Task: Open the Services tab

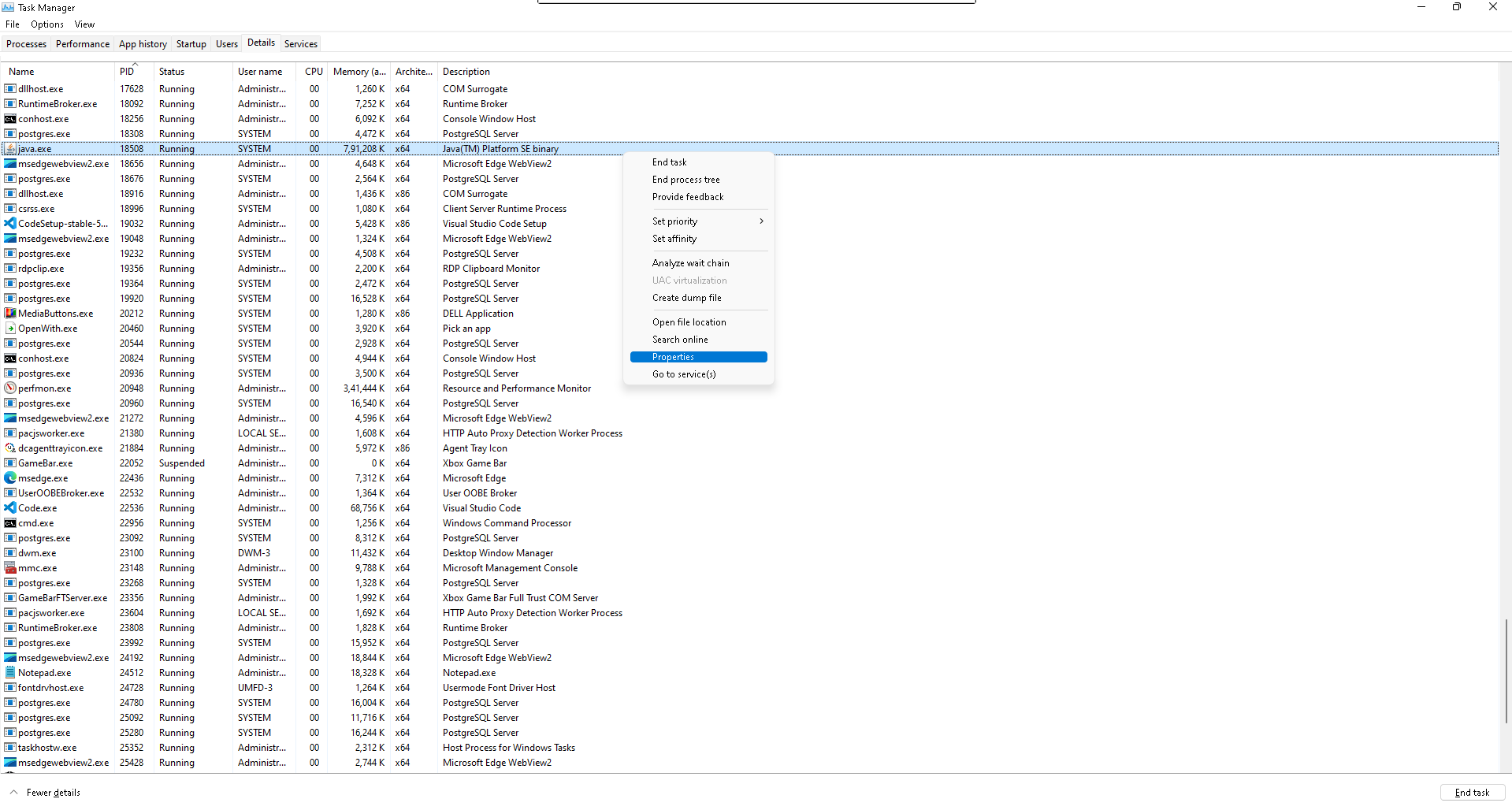Action: [x=301, y=44]
